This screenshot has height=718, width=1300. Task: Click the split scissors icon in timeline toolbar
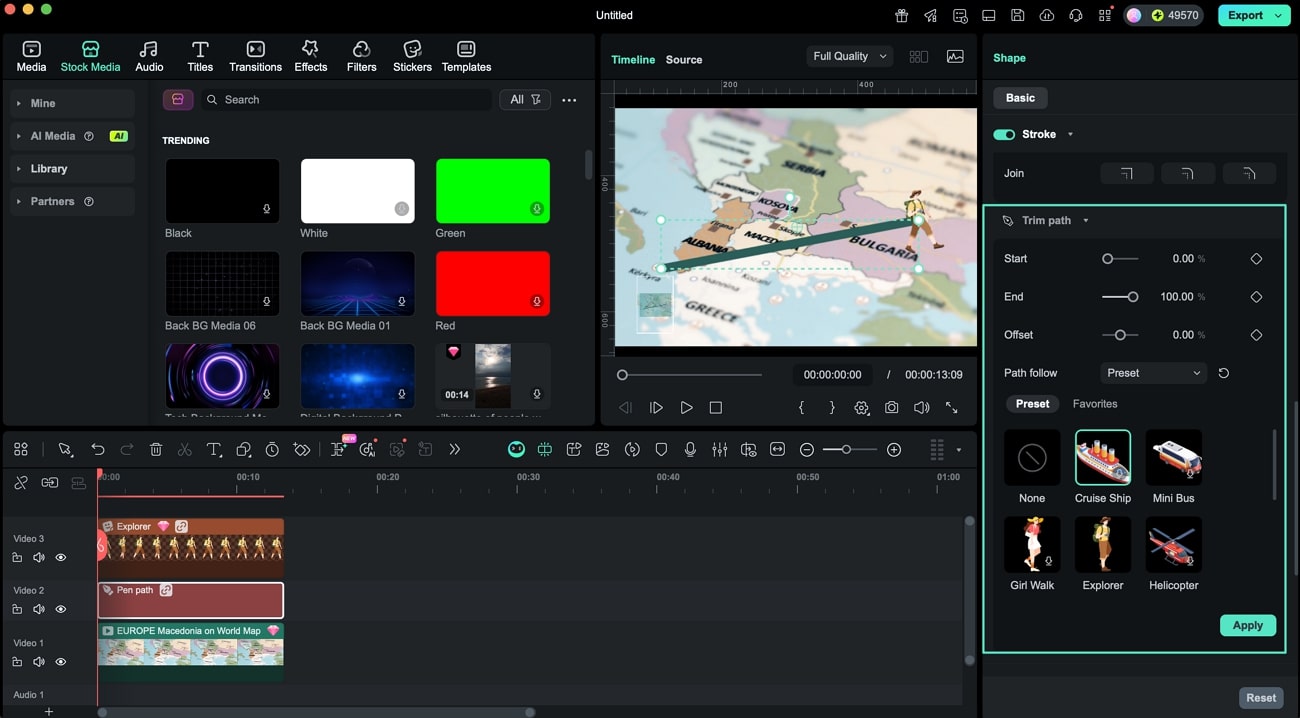[185, 450]
